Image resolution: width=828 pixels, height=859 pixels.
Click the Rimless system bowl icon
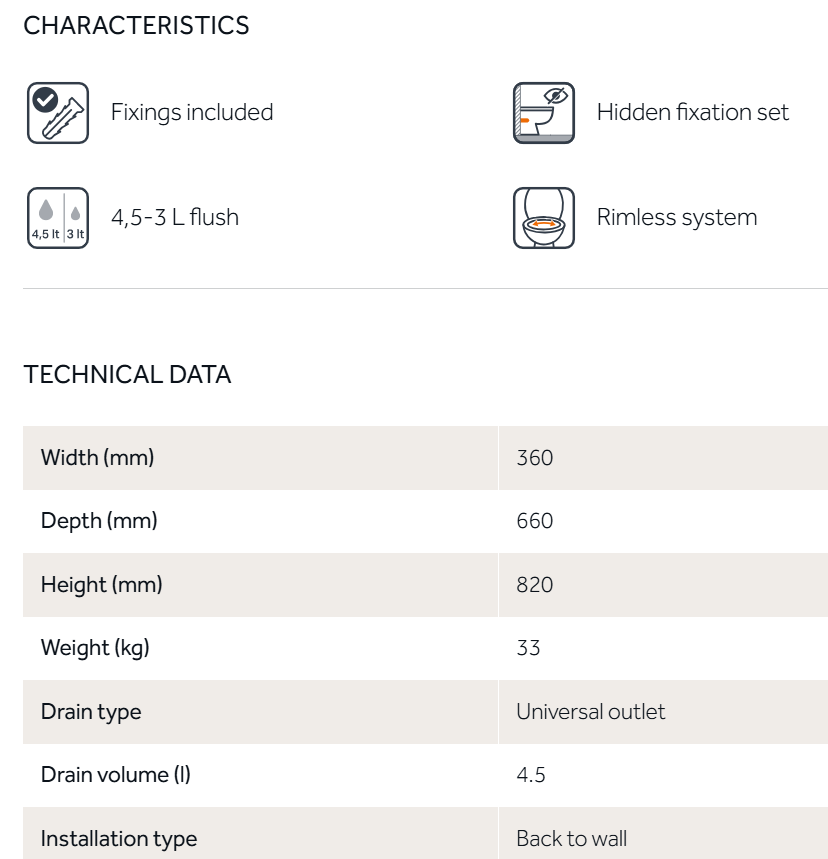click(x=543, y=218)
